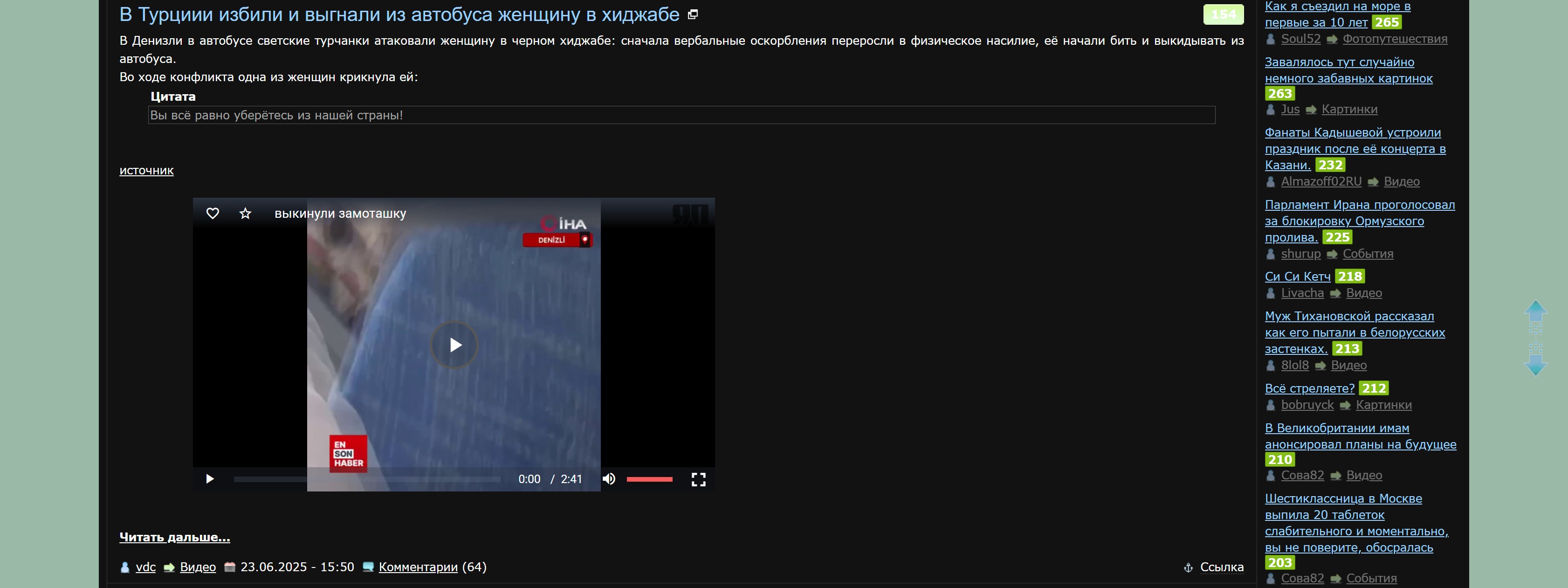1568x588 pixels.
Task: Click the user icon beside Livacha
Action: (1270, 294)
